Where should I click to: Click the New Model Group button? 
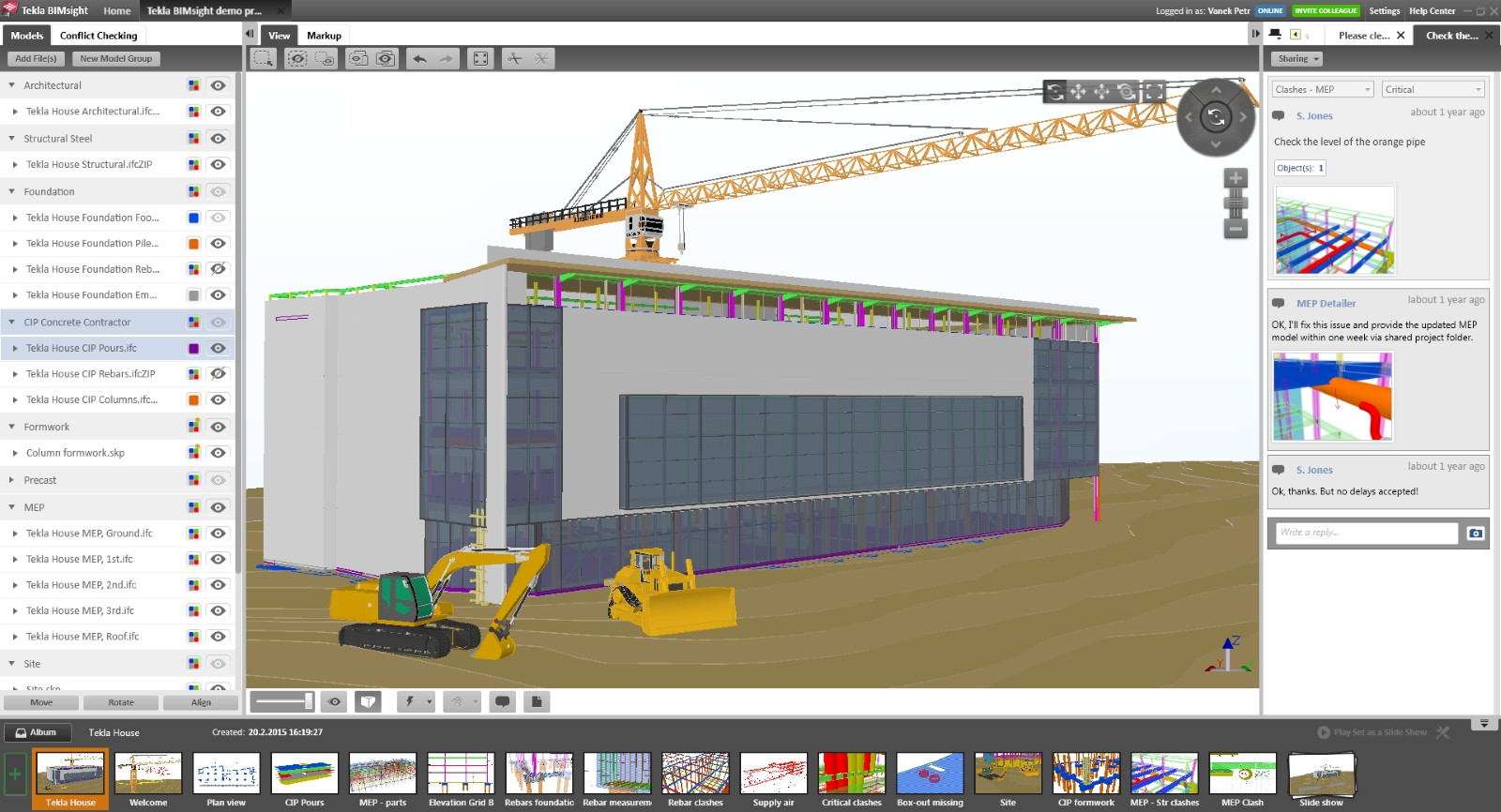pos(115,58)
